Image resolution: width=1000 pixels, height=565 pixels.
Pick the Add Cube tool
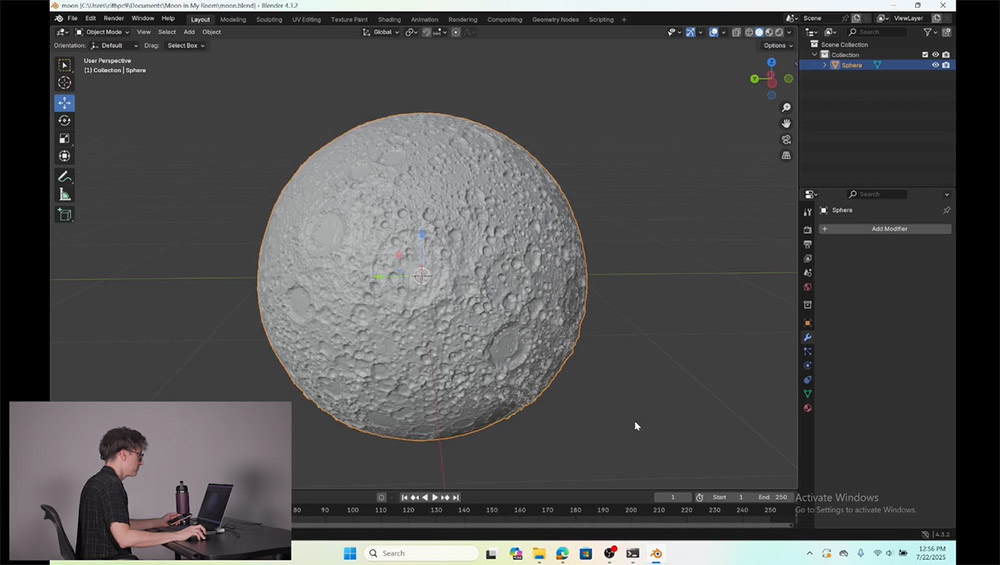coord(65,214)
